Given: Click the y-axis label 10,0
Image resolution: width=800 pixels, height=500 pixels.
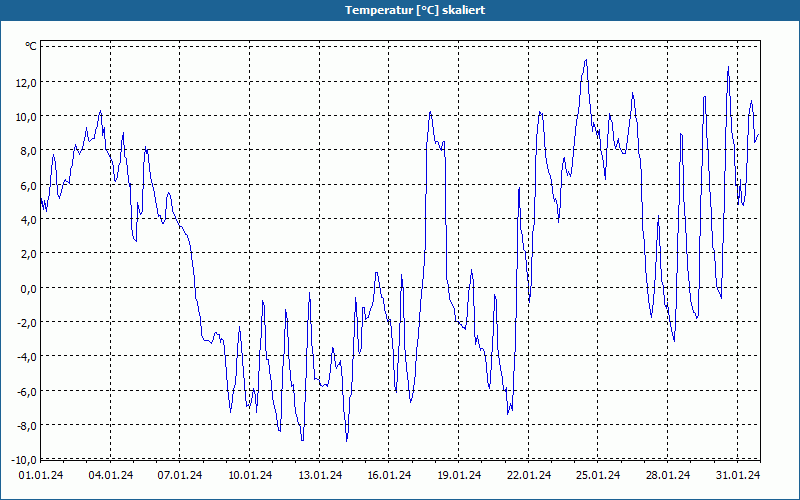Looking at the screenshot, I should [x=26, y=116].
